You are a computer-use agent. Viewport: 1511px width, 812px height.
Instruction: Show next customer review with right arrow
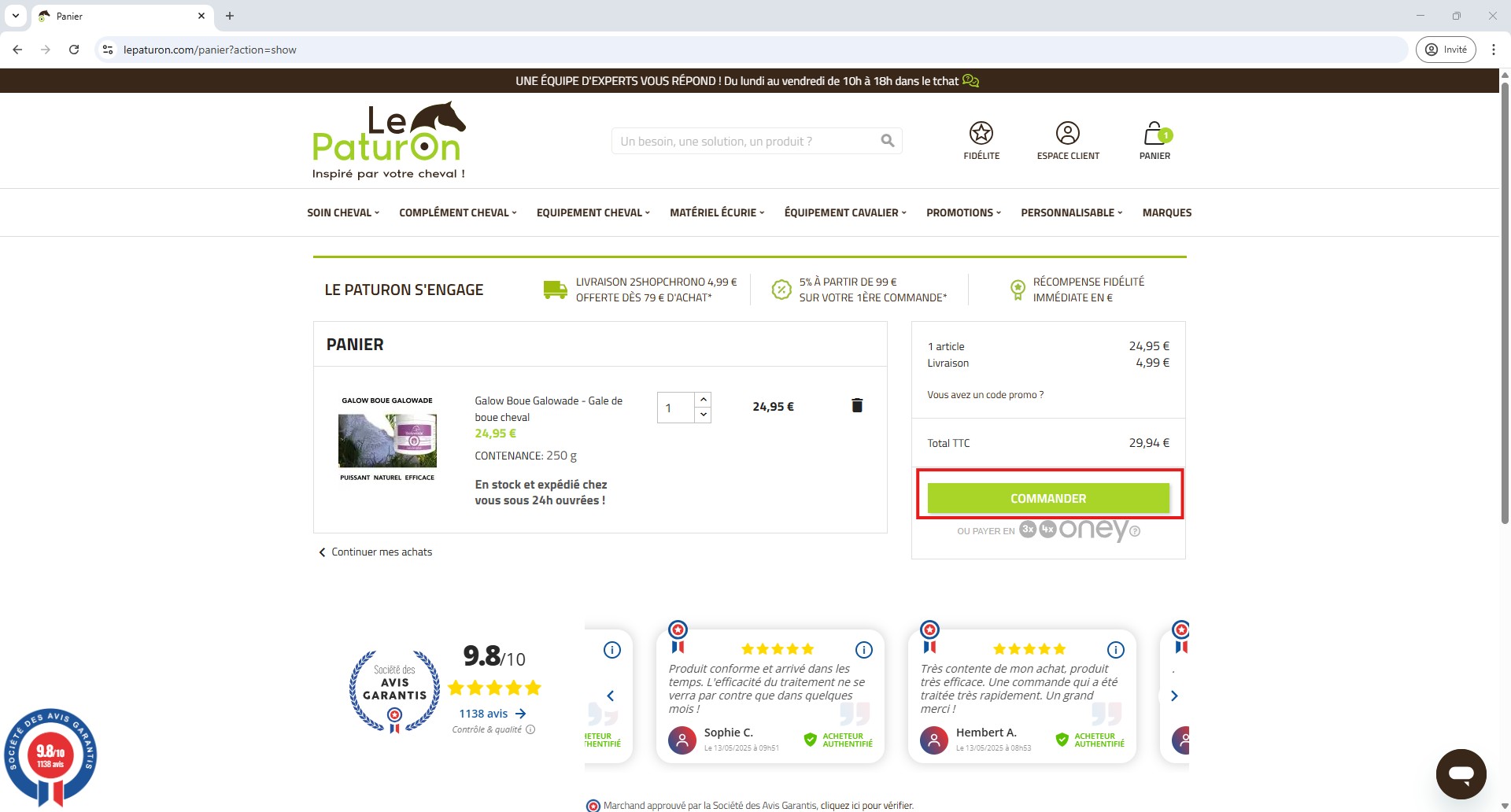[x=1174, y=696]
